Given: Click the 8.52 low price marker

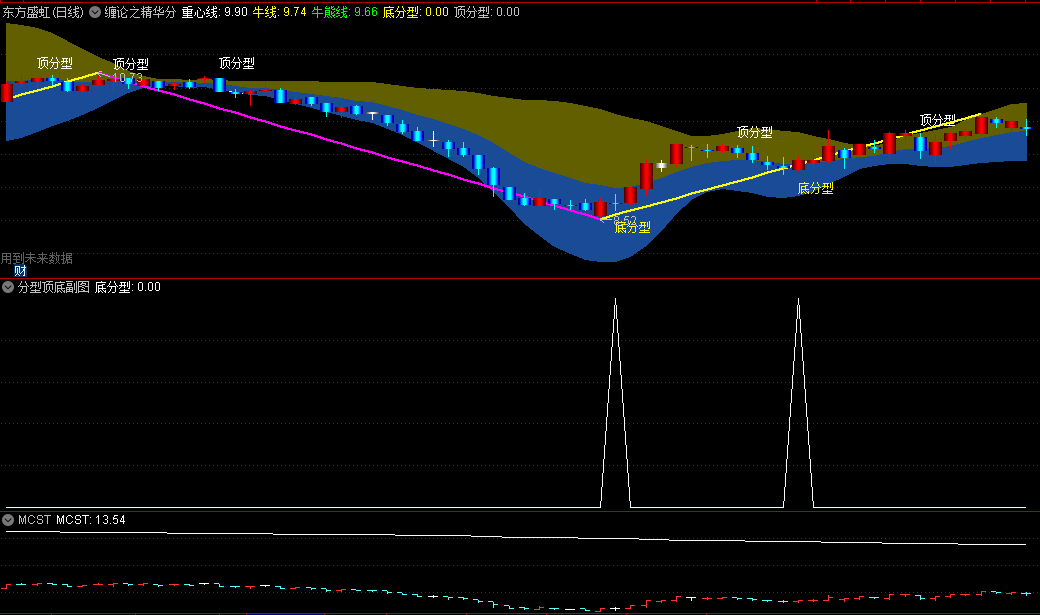Looking at the screenshot, I should tap(625, 219).
